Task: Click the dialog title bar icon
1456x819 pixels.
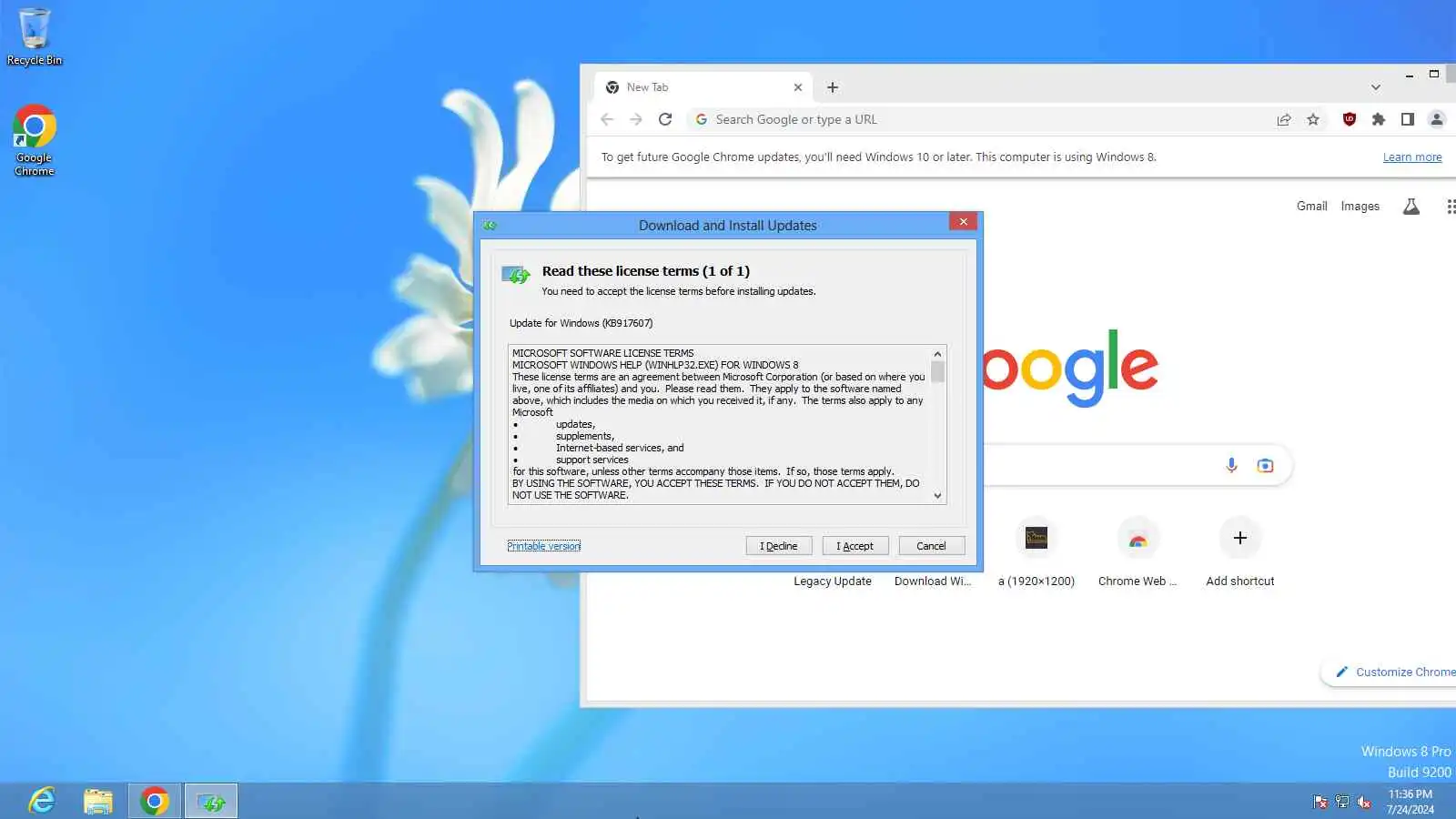Action: click(x=490, y=225)
